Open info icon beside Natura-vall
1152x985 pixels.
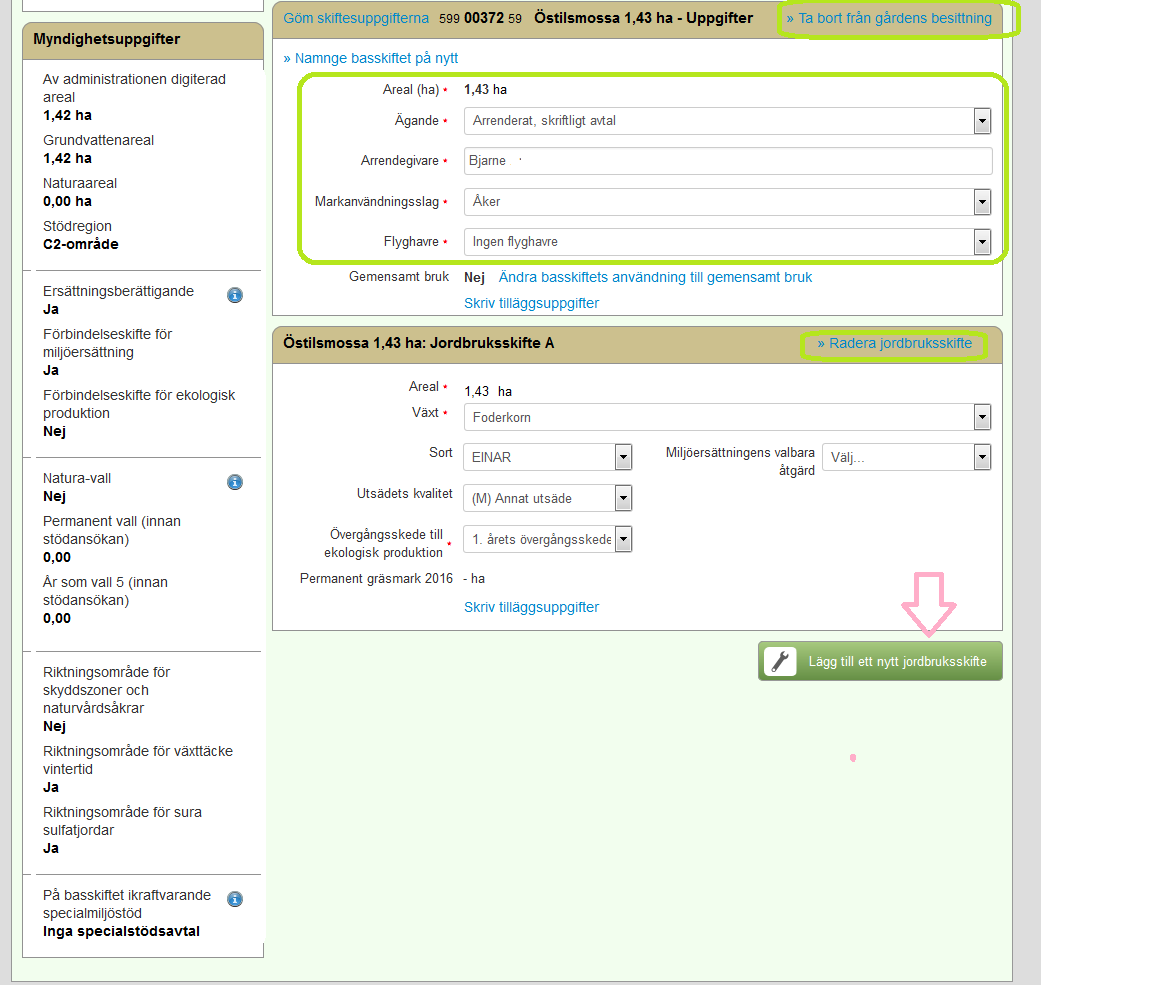[234, 482]
